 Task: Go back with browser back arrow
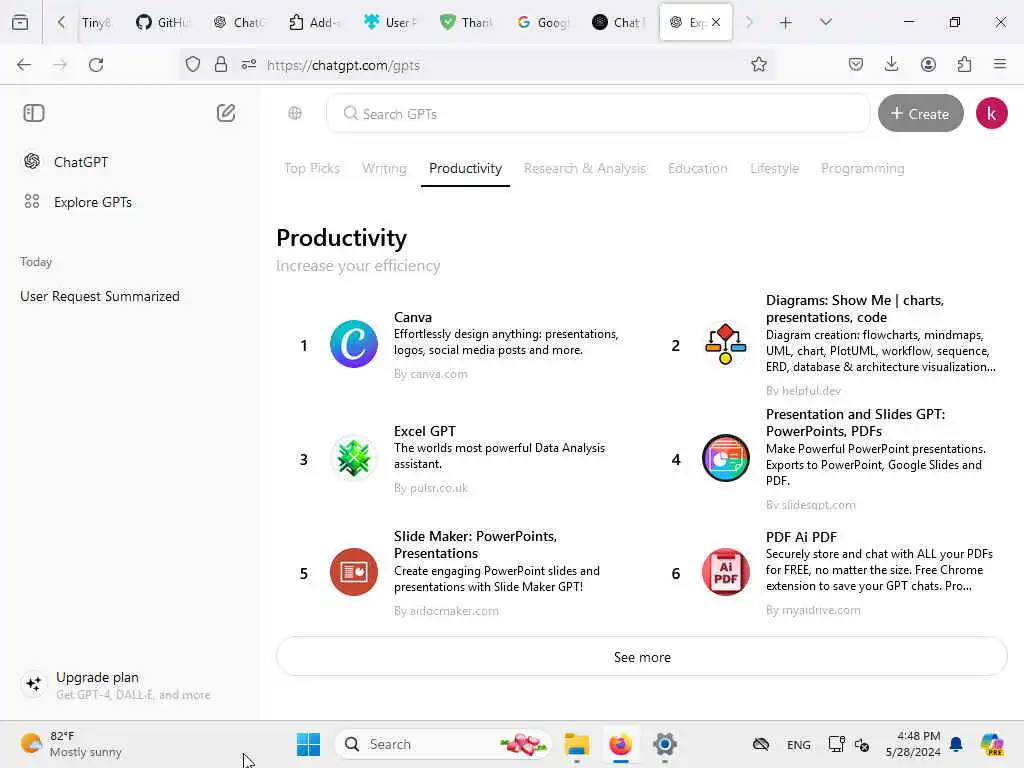[x=24, y=65]
